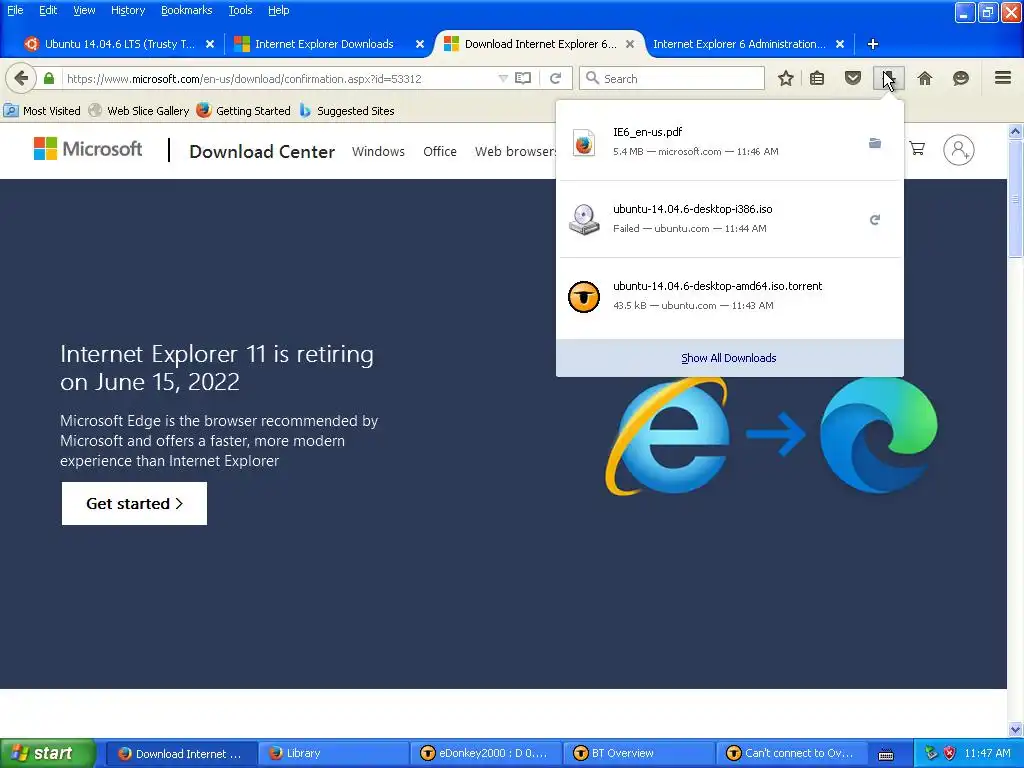Click the on-screen keyboard tray icon

click(886, 755)
